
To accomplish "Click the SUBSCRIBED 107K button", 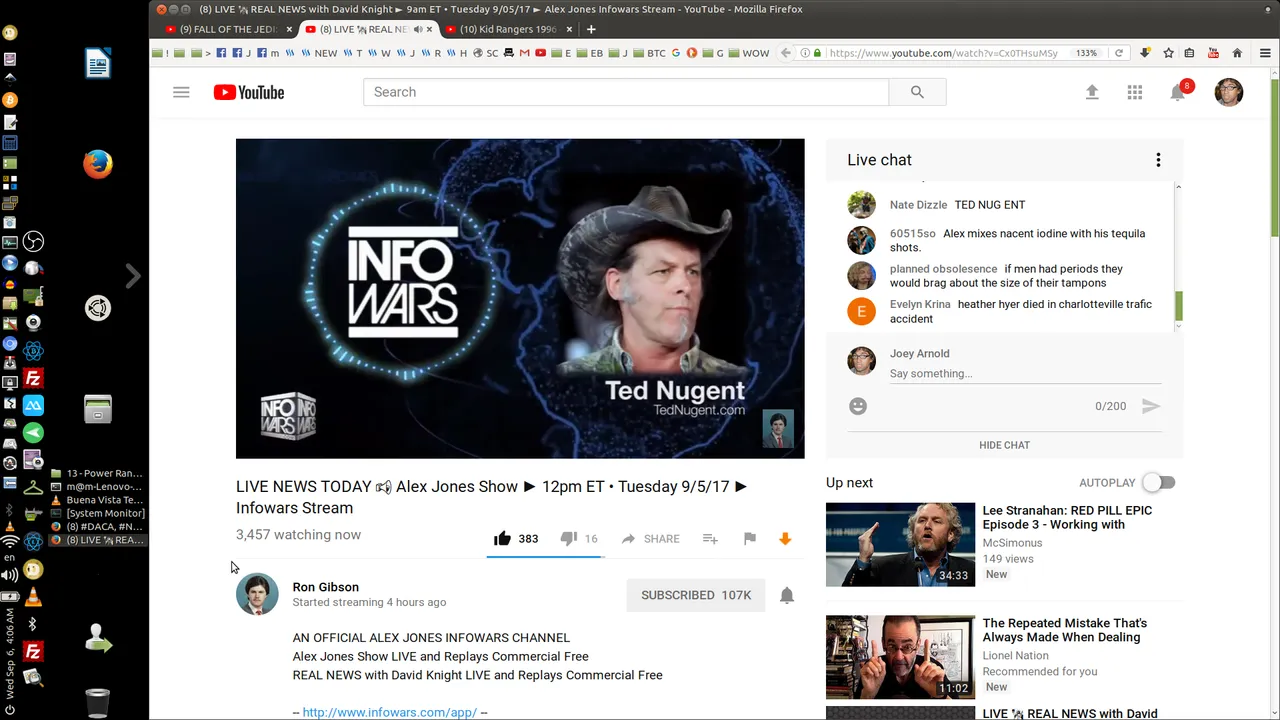I will [x=696, y=595].
